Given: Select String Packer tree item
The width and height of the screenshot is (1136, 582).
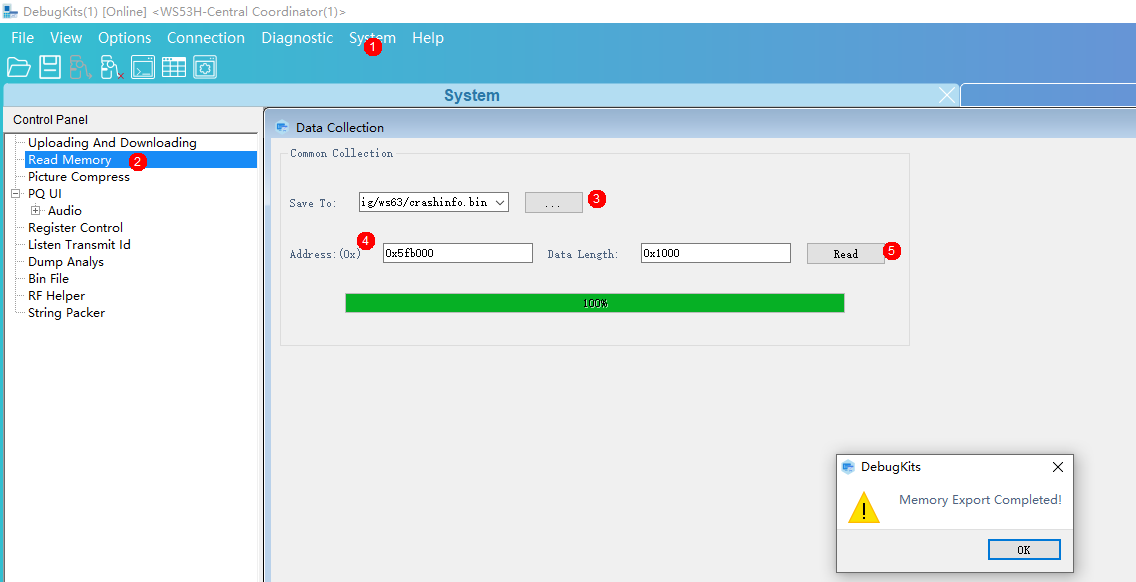Looking at the screenshot, I should pos(67,313).
